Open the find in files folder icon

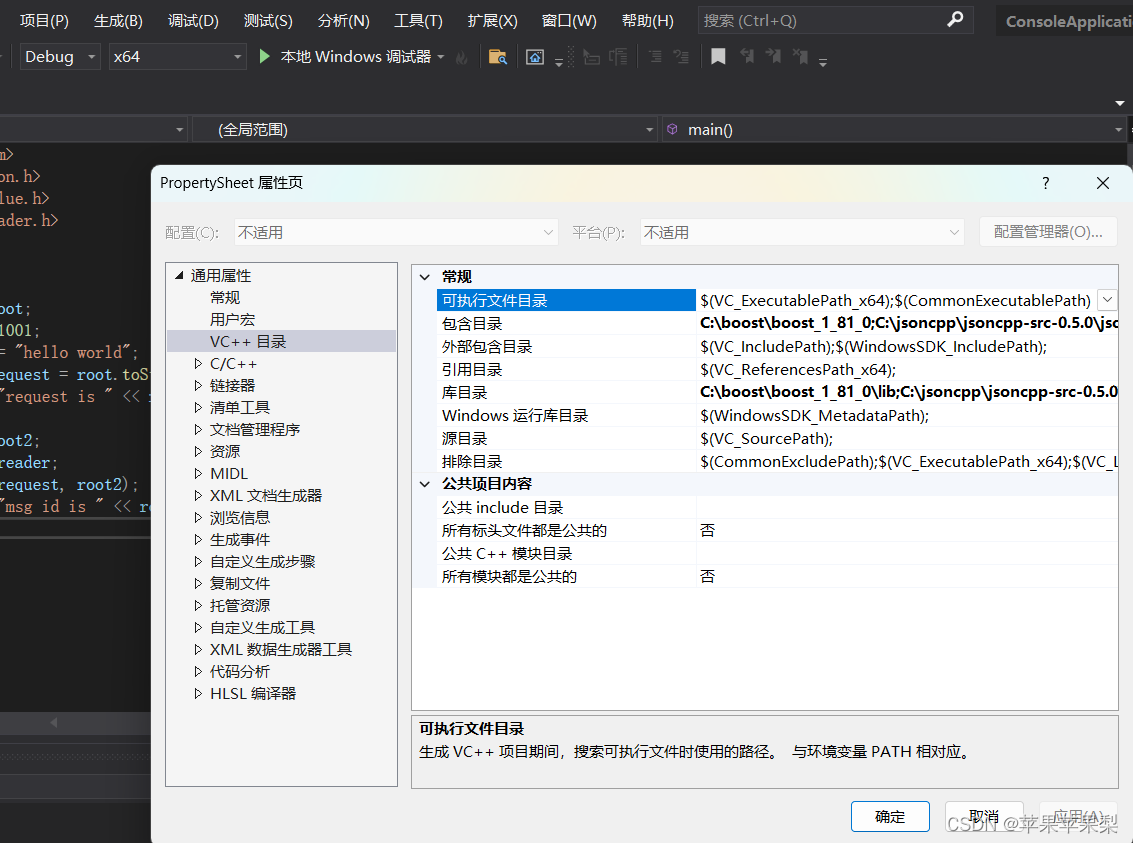point(498,57)
